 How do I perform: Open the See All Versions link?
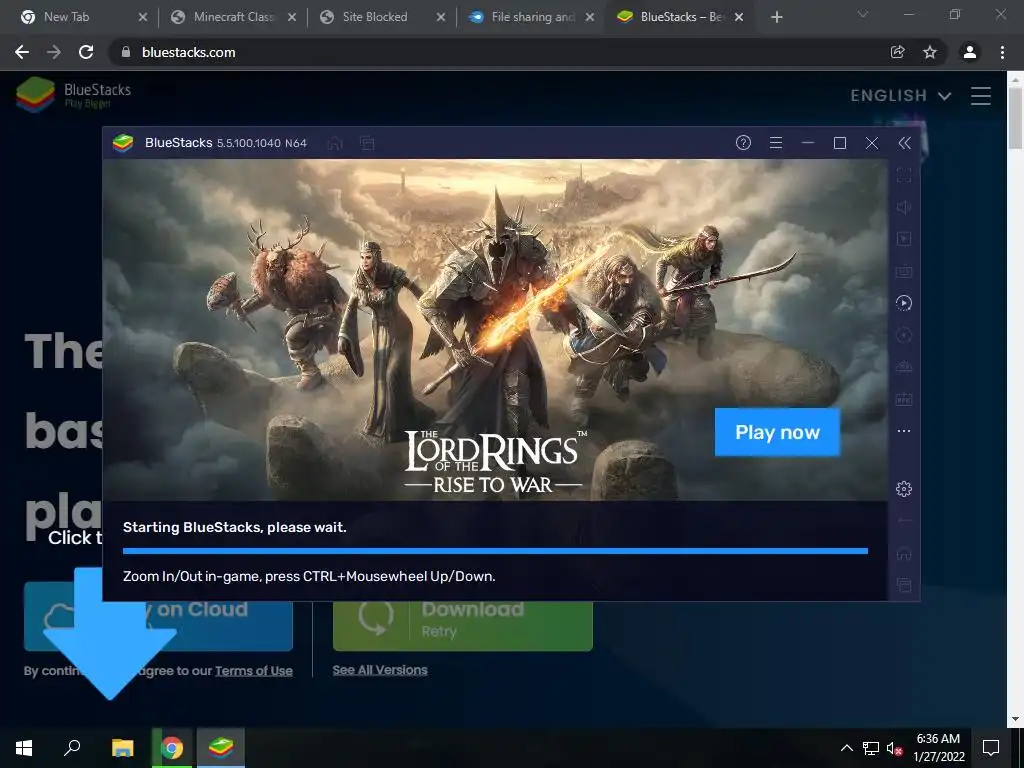point(380,670)
